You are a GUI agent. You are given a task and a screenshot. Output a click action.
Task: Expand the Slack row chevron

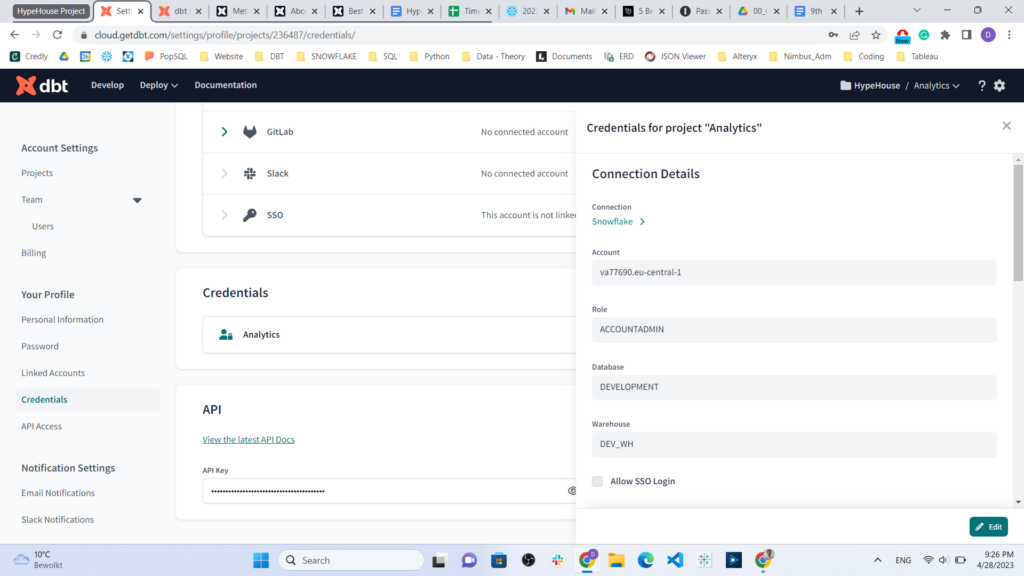click(224, 173)
